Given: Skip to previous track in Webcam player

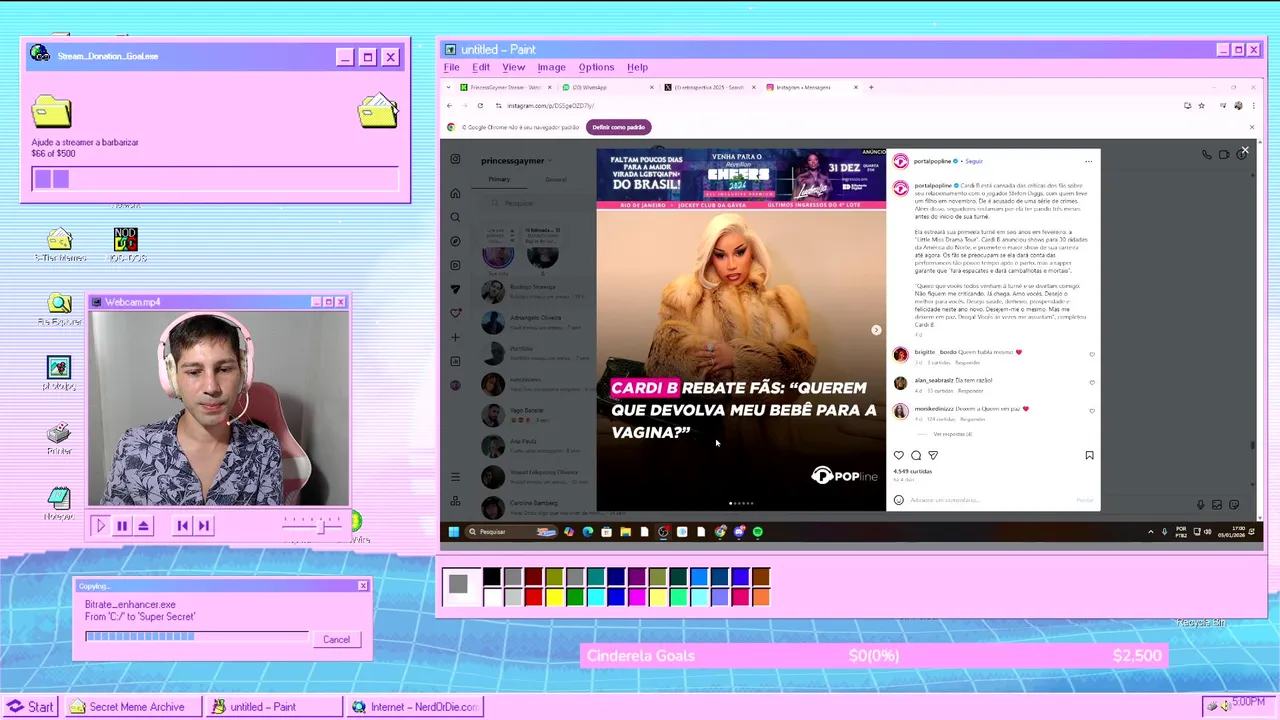Looking at the screenshot, I should coord(182,525).
